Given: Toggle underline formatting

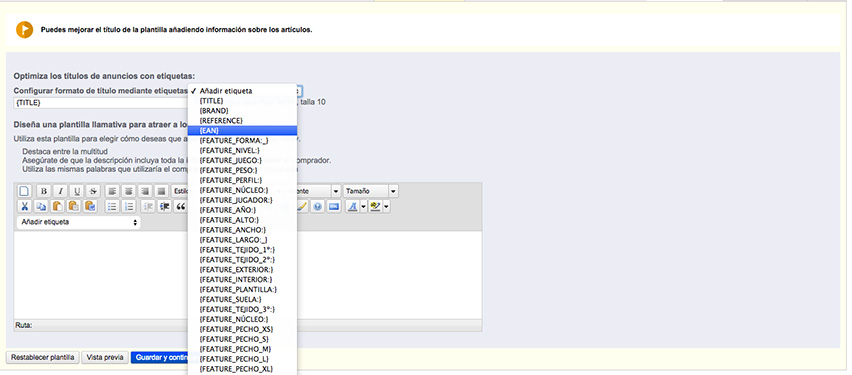Looking at the screenshot, I should click(77, 191).
